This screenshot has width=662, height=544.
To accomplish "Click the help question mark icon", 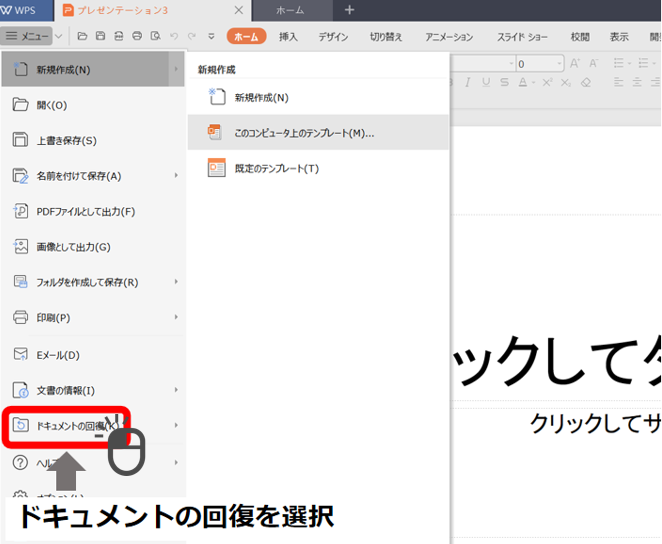I will (20, 463).
